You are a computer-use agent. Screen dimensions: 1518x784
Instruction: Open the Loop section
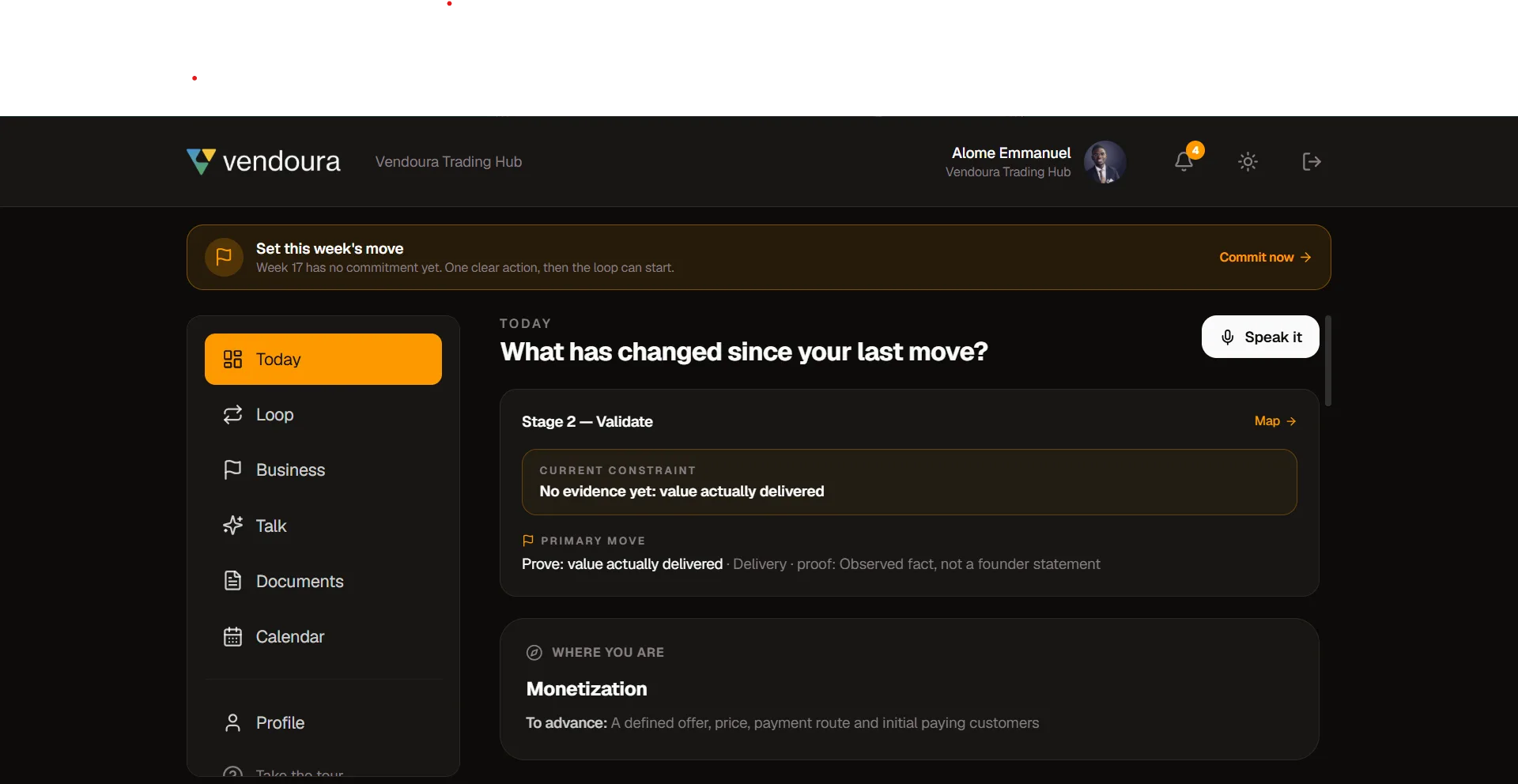[x=323, y=414]
